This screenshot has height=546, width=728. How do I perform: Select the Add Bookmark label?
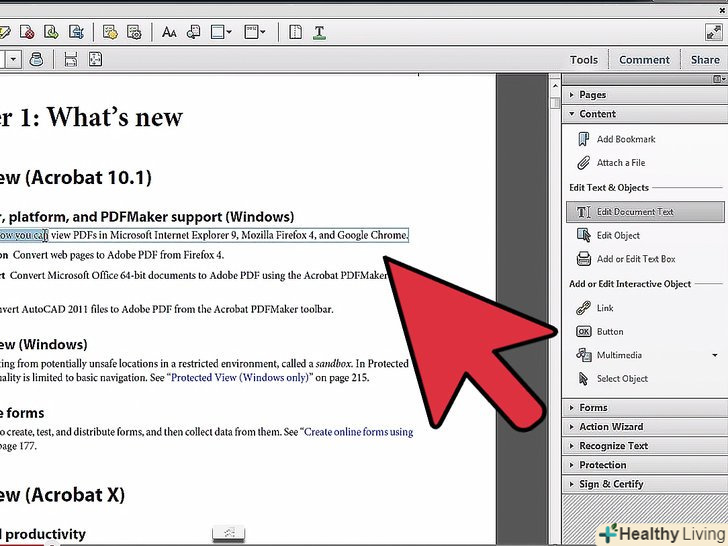[626, 139]
